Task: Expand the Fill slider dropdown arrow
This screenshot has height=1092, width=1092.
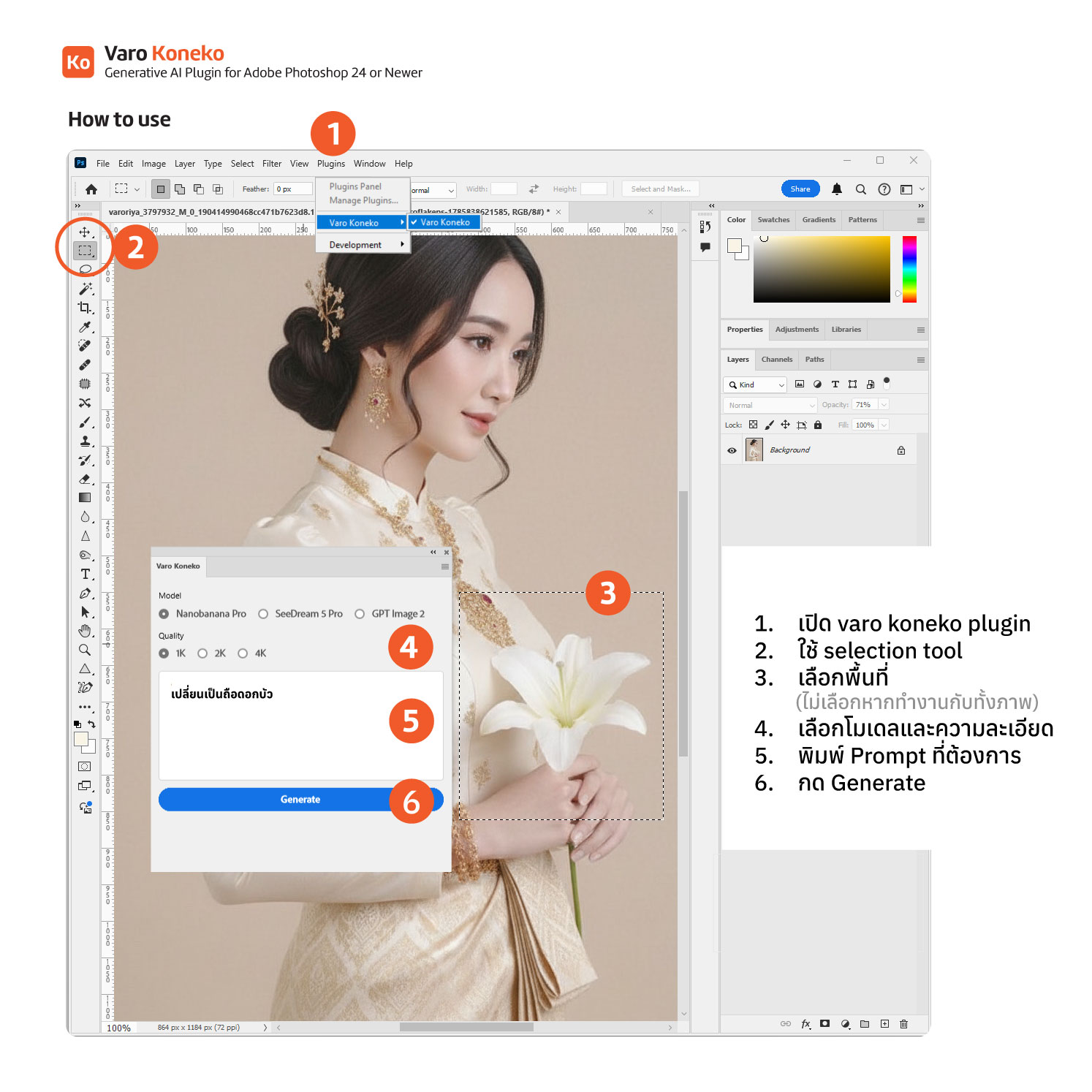Action: (x=884, y=425)
